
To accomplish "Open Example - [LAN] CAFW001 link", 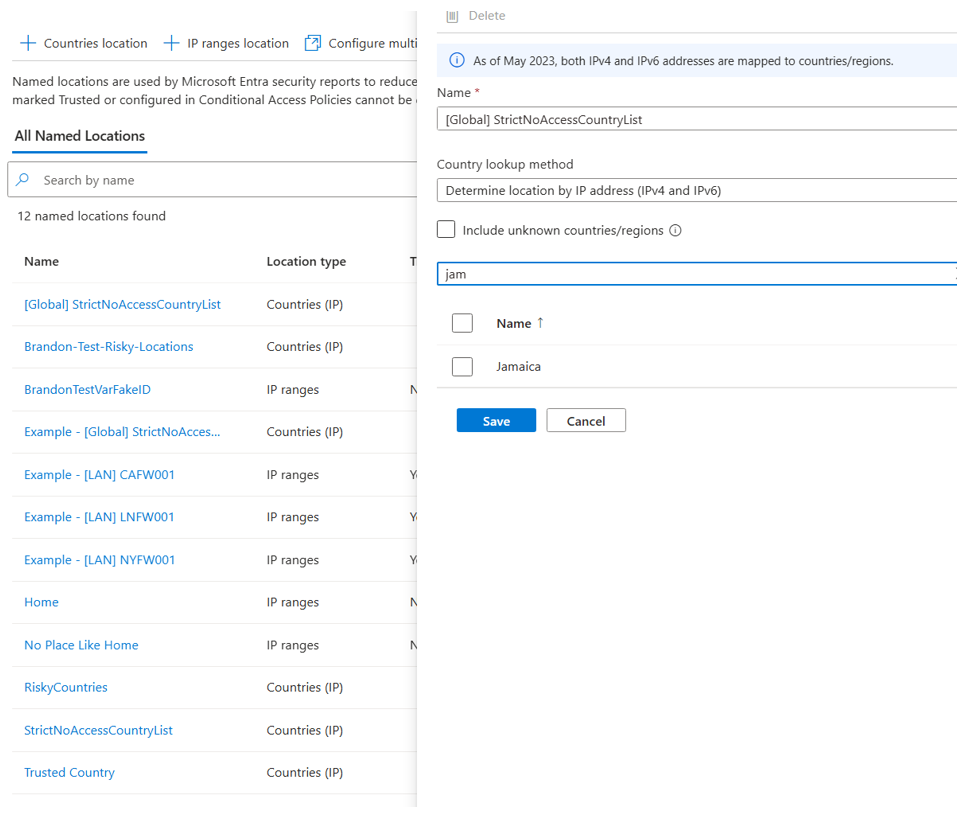I will (x=99, y=475).
